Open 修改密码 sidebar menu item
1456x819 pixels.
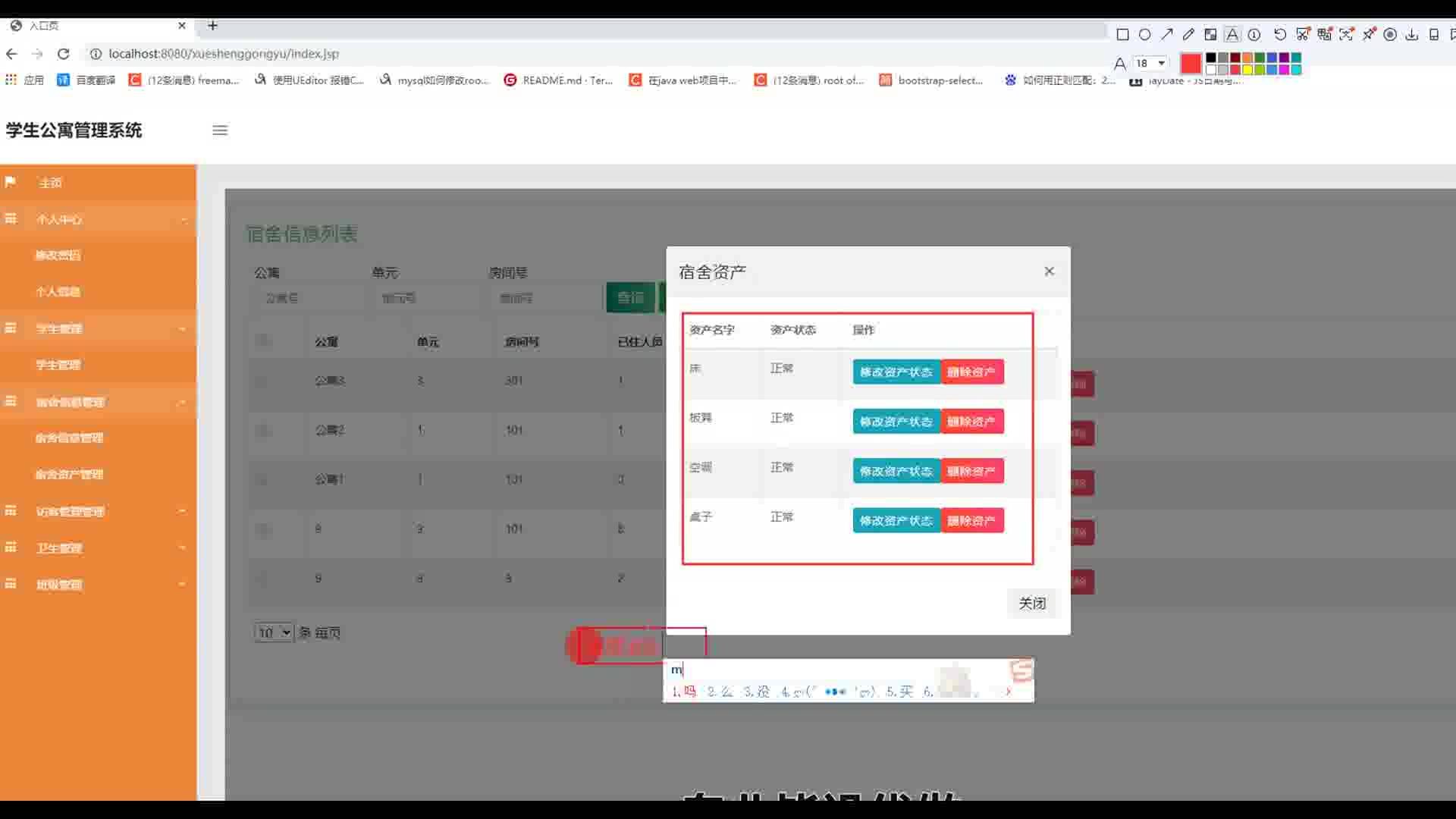(58, 256)
